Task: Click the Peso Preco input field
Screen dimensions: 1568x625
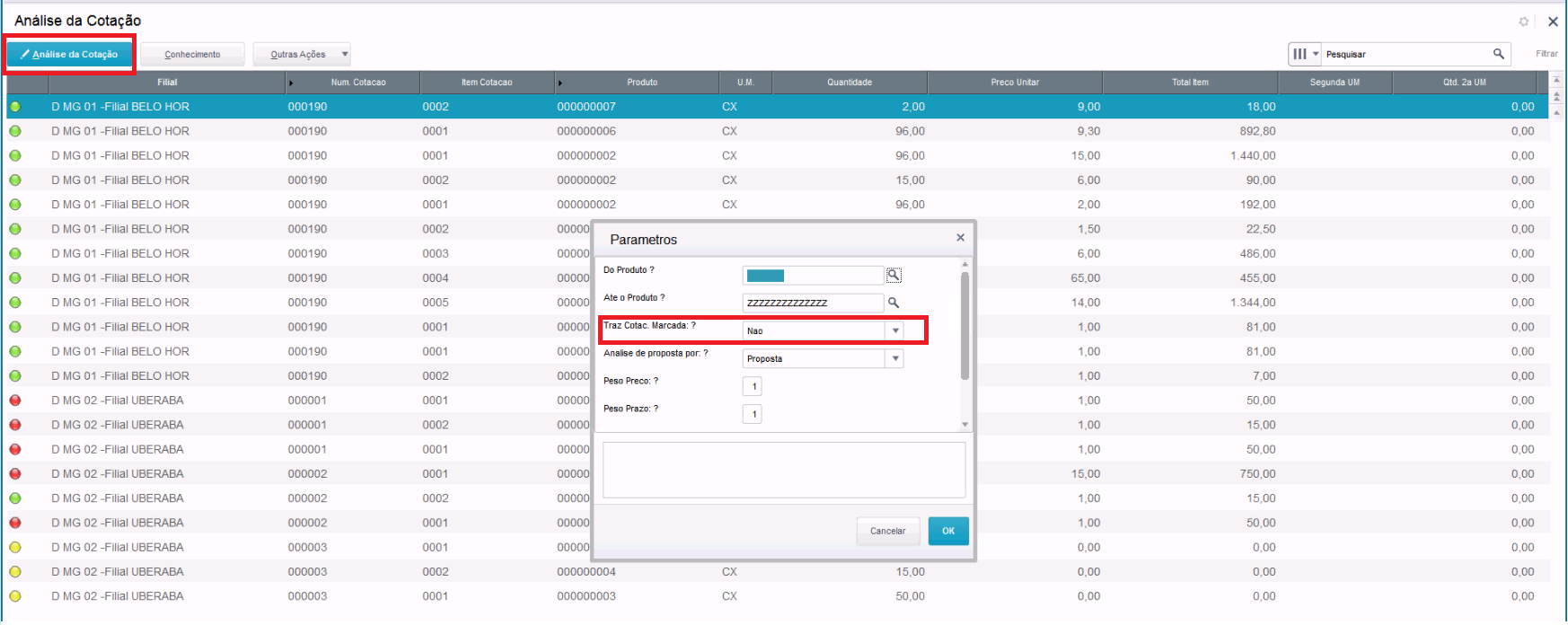Action: click(x=753, y=387)
